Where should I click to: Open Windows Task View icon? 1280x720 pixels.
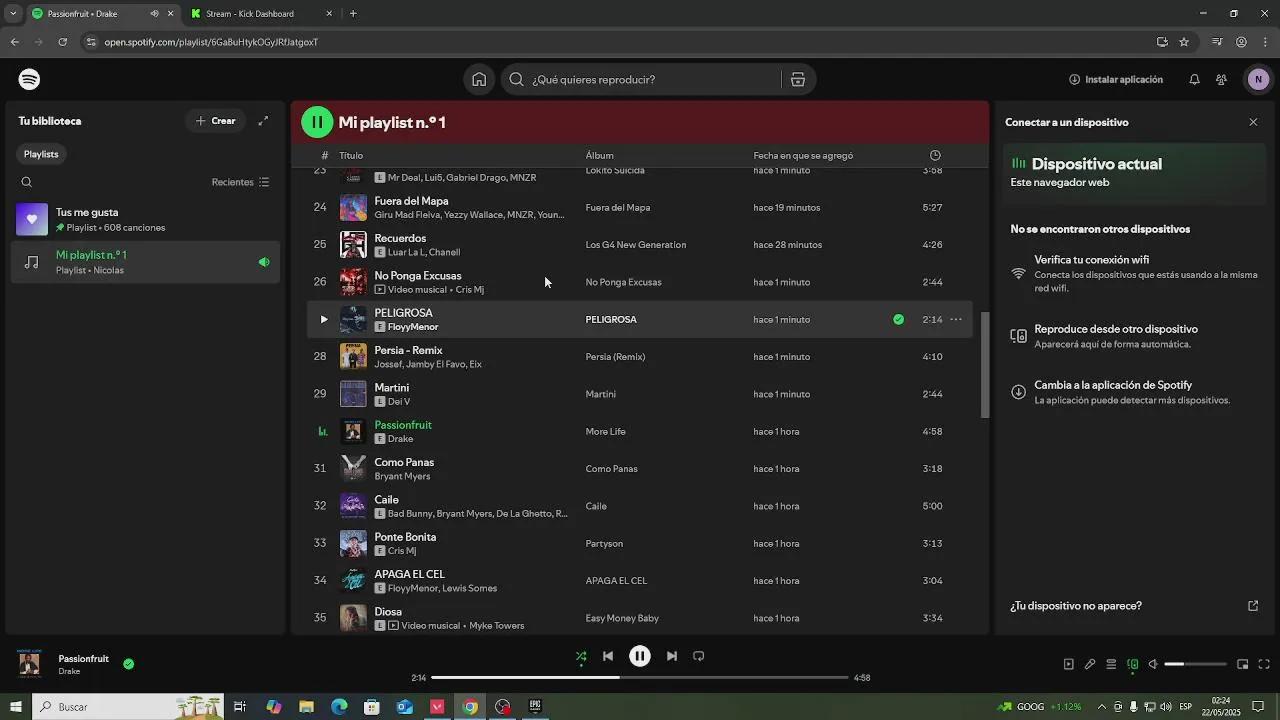point(240,707)
